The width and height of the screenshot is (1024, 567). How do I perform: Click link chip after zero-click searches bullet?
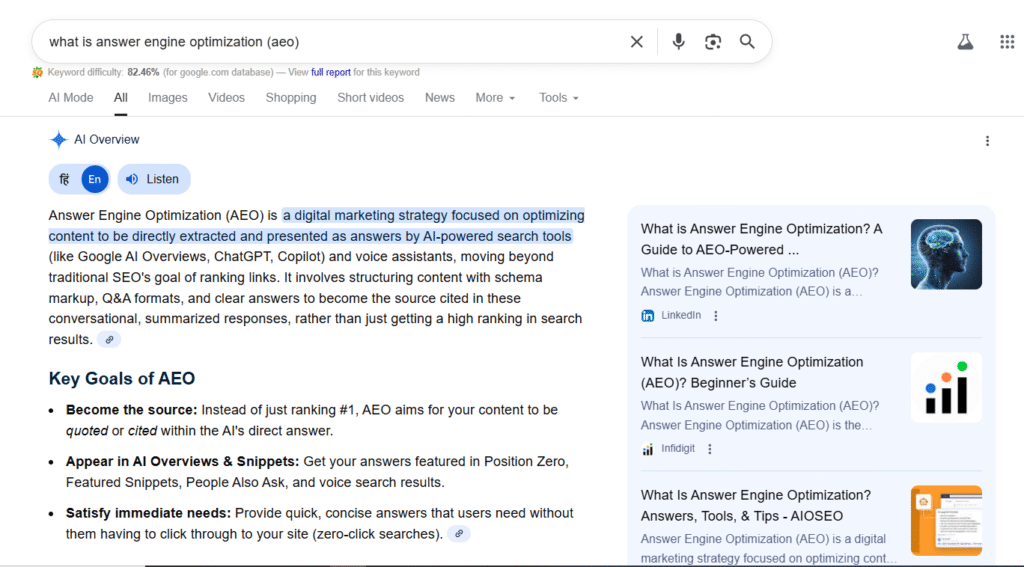tap(458, 534)
